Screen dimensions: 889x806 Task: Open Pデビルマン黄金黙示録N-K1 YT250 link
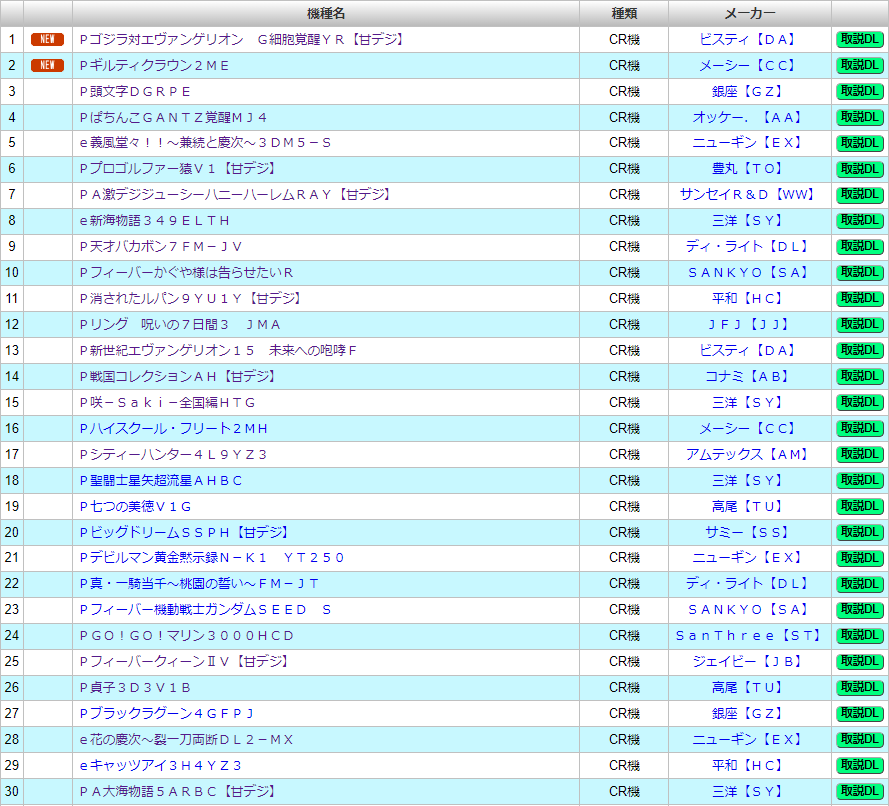[x=211, y=558]
